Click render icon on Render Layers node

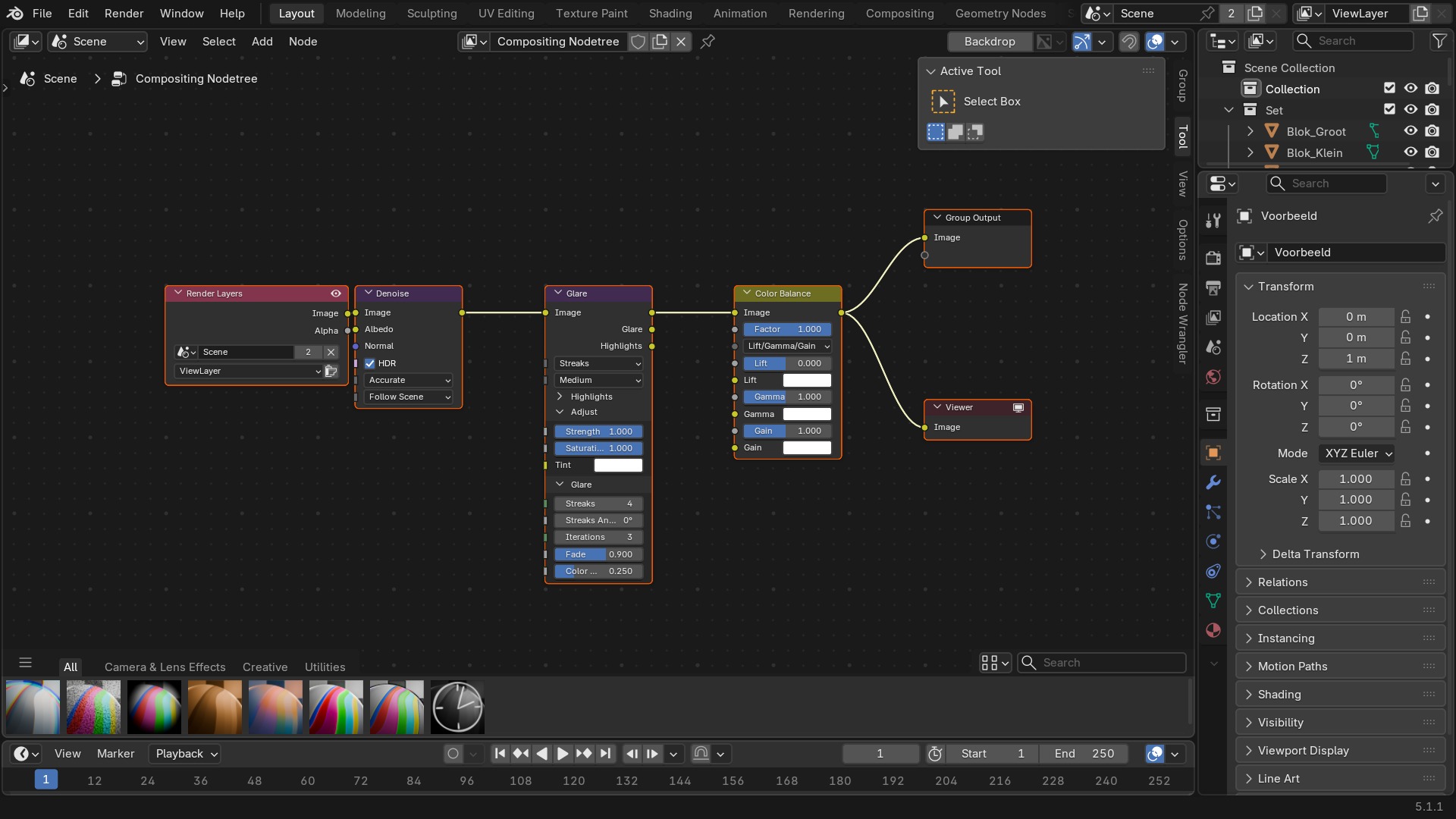point(331,371)
